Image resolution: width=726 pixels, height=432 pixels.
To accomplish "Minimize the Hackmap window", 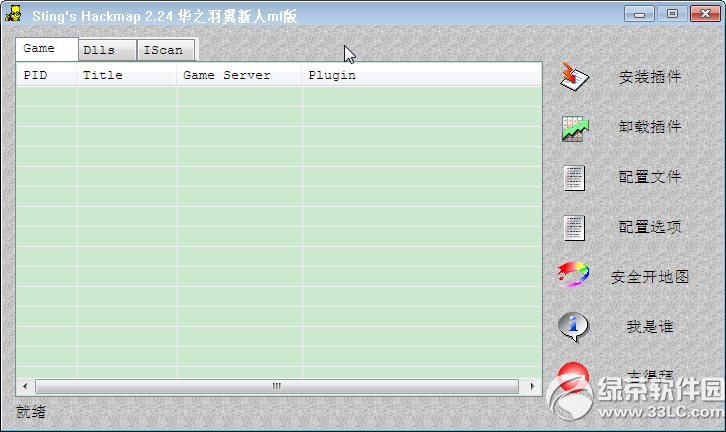I will 642,14.
